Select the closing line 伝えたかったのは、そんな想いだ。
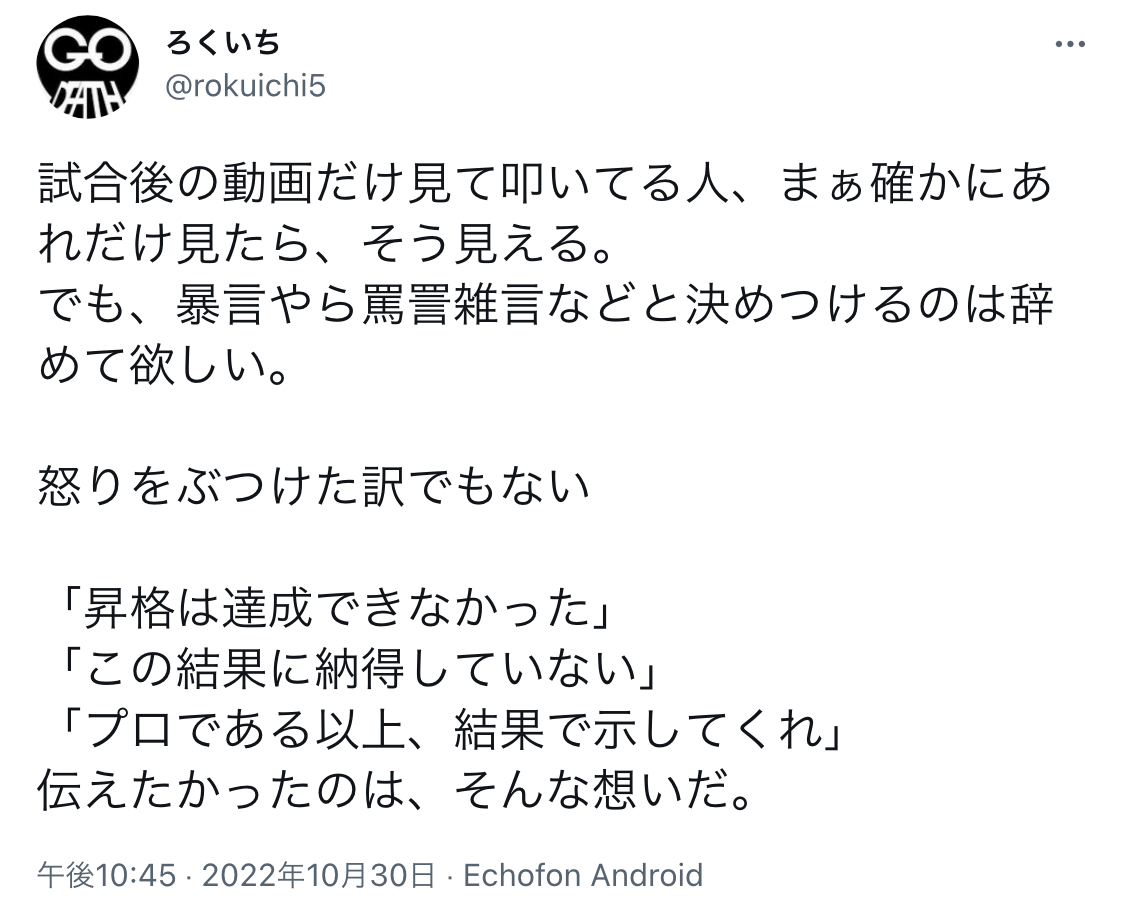 click(x=395, y=791)
